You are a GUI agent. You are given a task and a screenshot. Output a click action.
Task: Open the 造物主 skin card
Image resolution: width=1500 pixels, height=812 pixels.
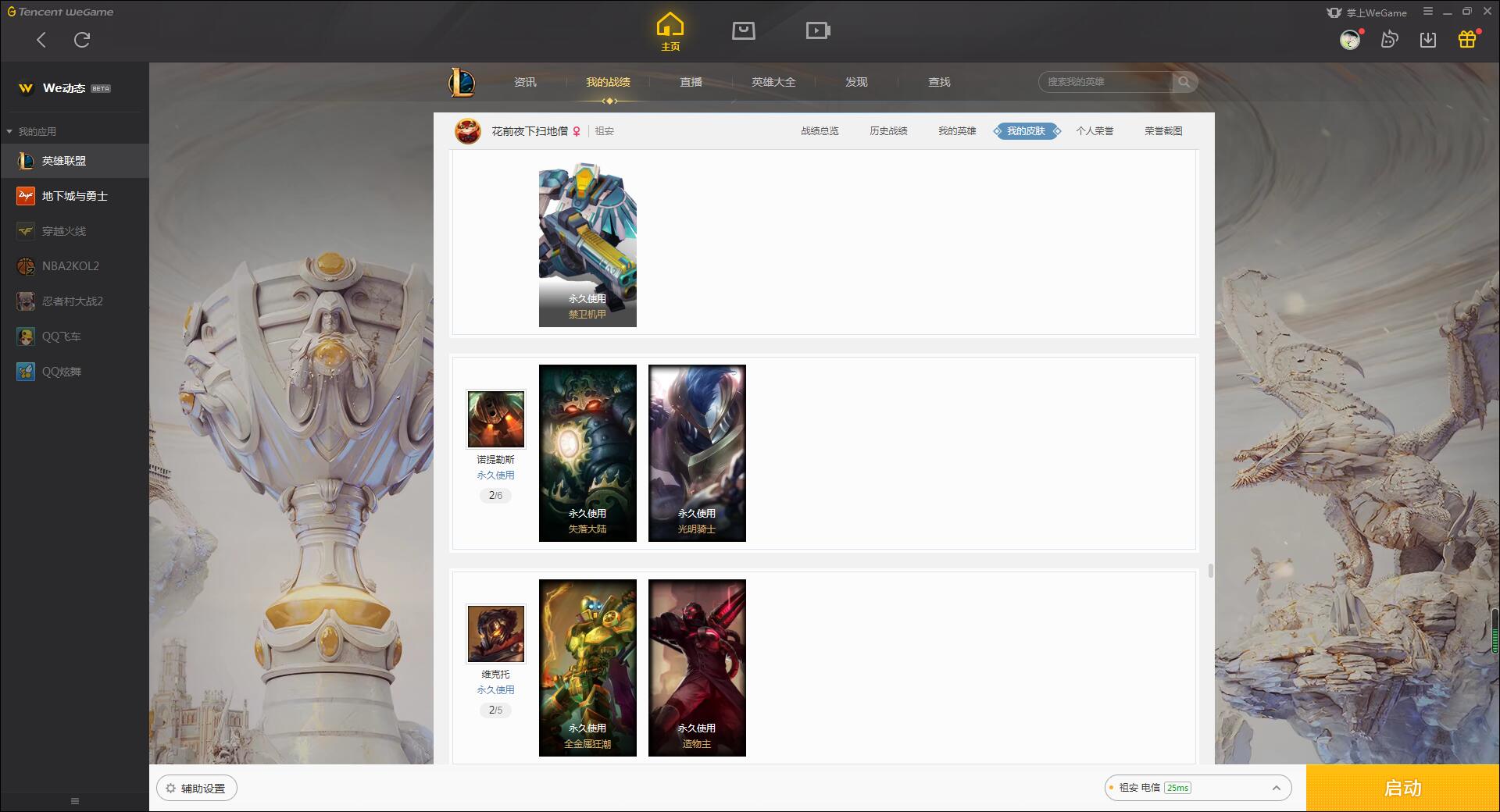click(697, 668)
